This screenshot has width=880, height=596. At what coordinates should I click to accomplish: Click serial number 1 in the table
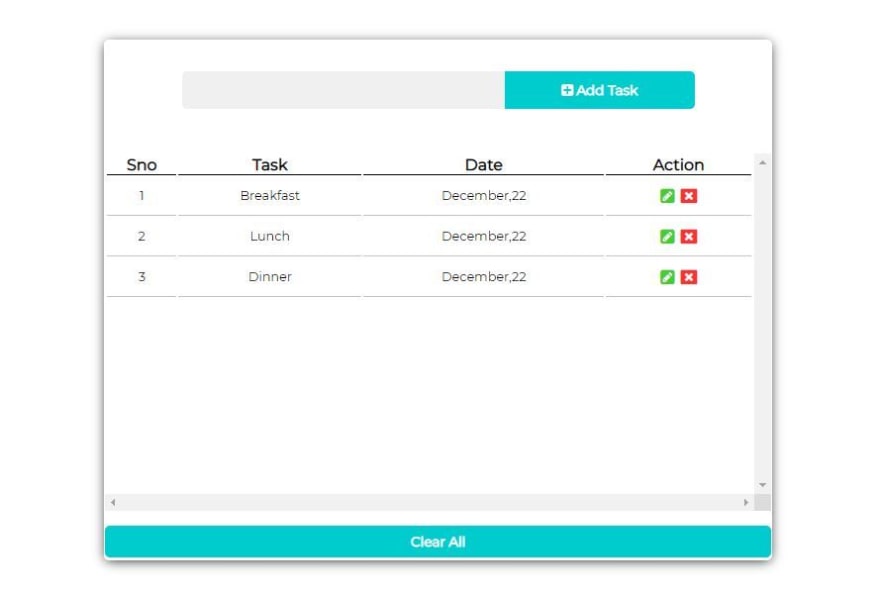point(141,195)
